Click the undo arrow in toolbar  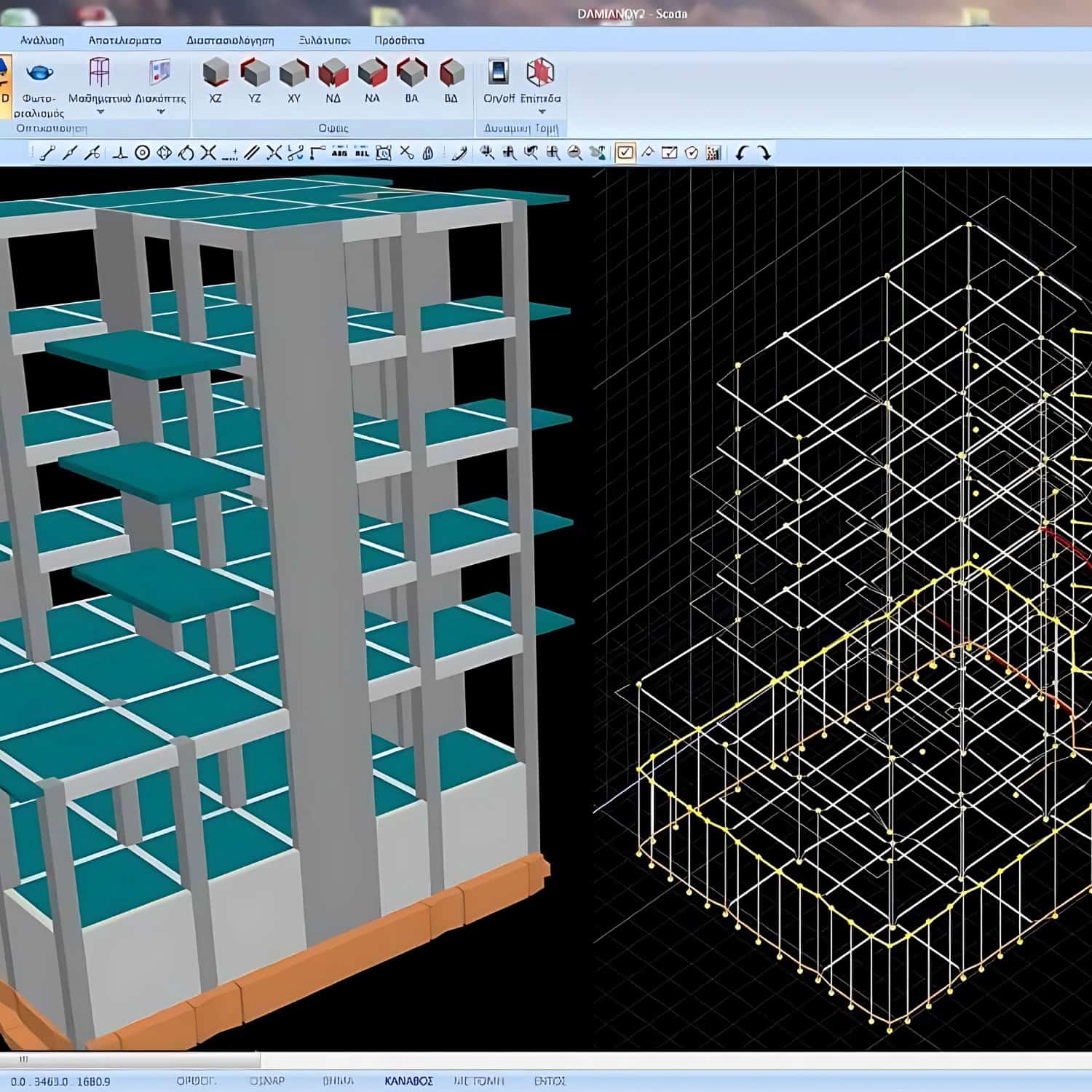pyautogui.click(x=741, y=153)
